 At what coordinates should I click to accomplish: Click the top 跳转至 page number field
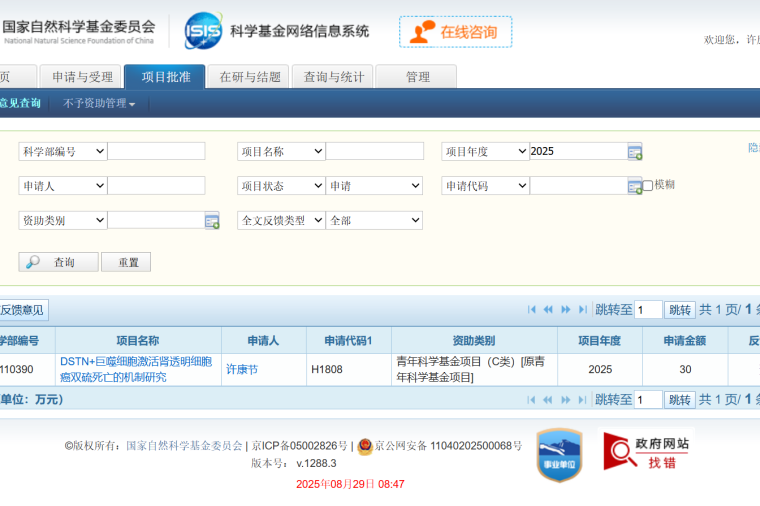pos(648,310)
